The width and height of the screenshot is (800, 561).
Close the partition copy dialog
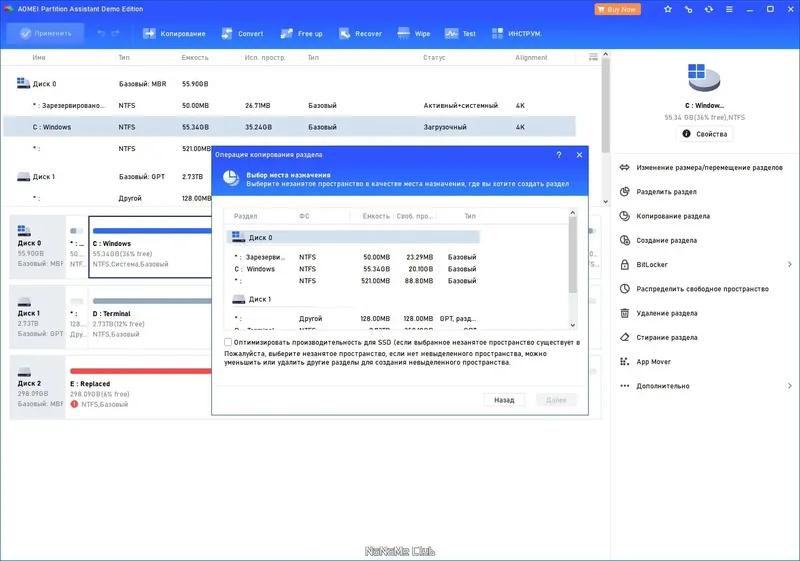579,155
